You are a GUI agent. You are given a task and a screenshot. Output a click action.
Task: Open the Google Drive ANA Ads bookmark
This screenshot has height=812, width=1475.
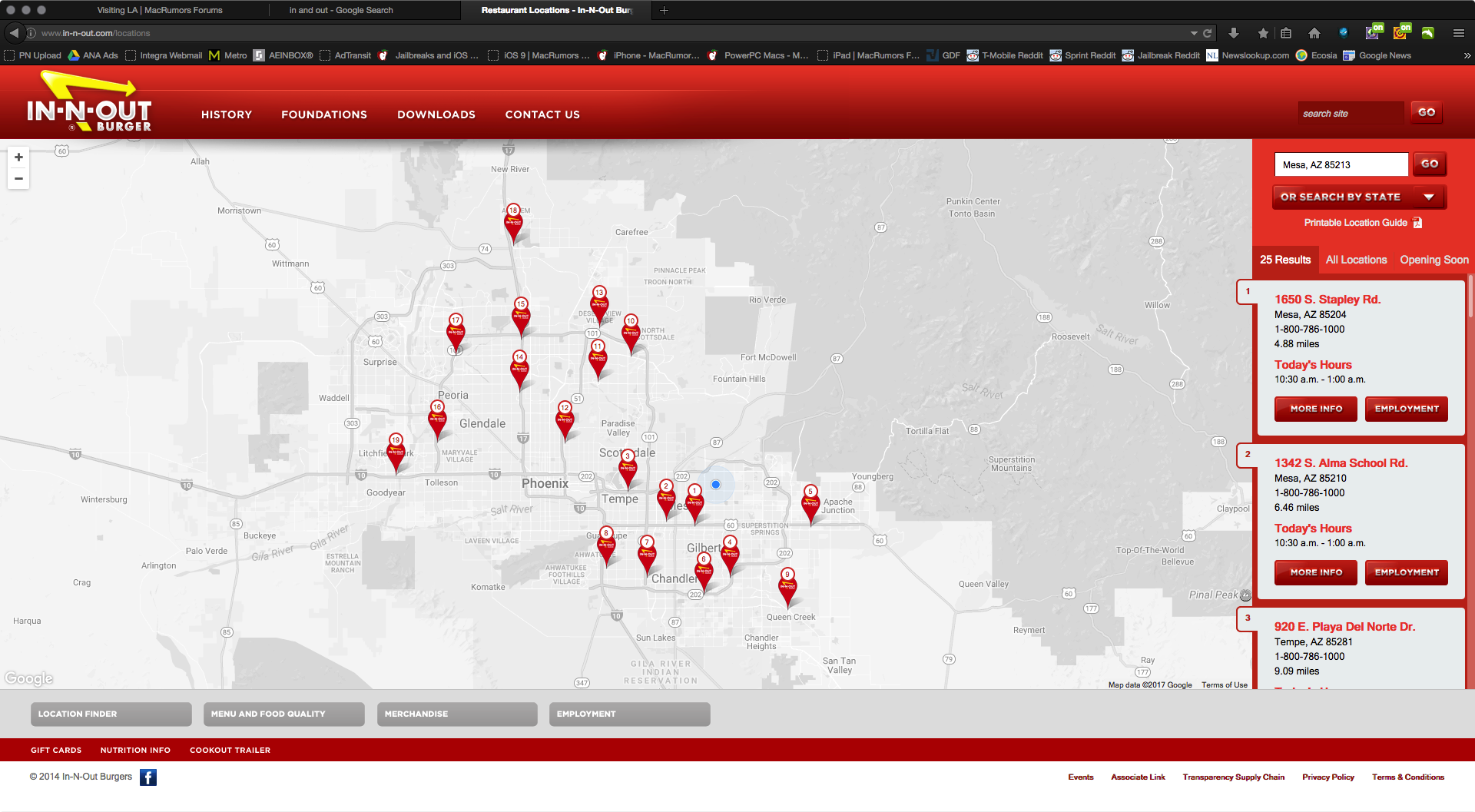[93, 55]
